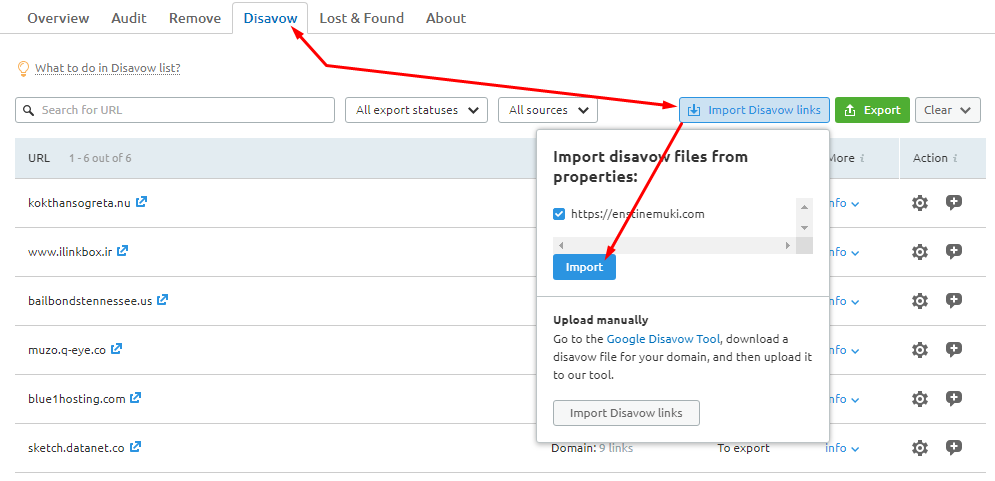The height and width of the screenshot is (481, 995).
Task: Click the lightbulb tip icon
Action: point(23,69)
